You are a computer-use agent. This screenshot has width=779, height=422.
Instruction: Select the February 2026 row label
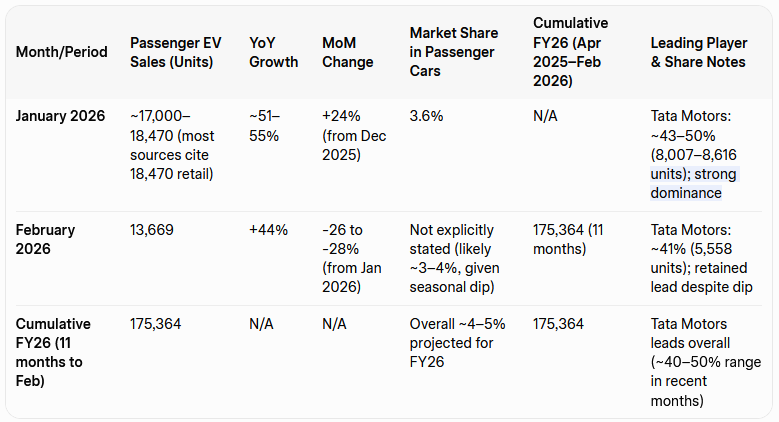[45, 238]
